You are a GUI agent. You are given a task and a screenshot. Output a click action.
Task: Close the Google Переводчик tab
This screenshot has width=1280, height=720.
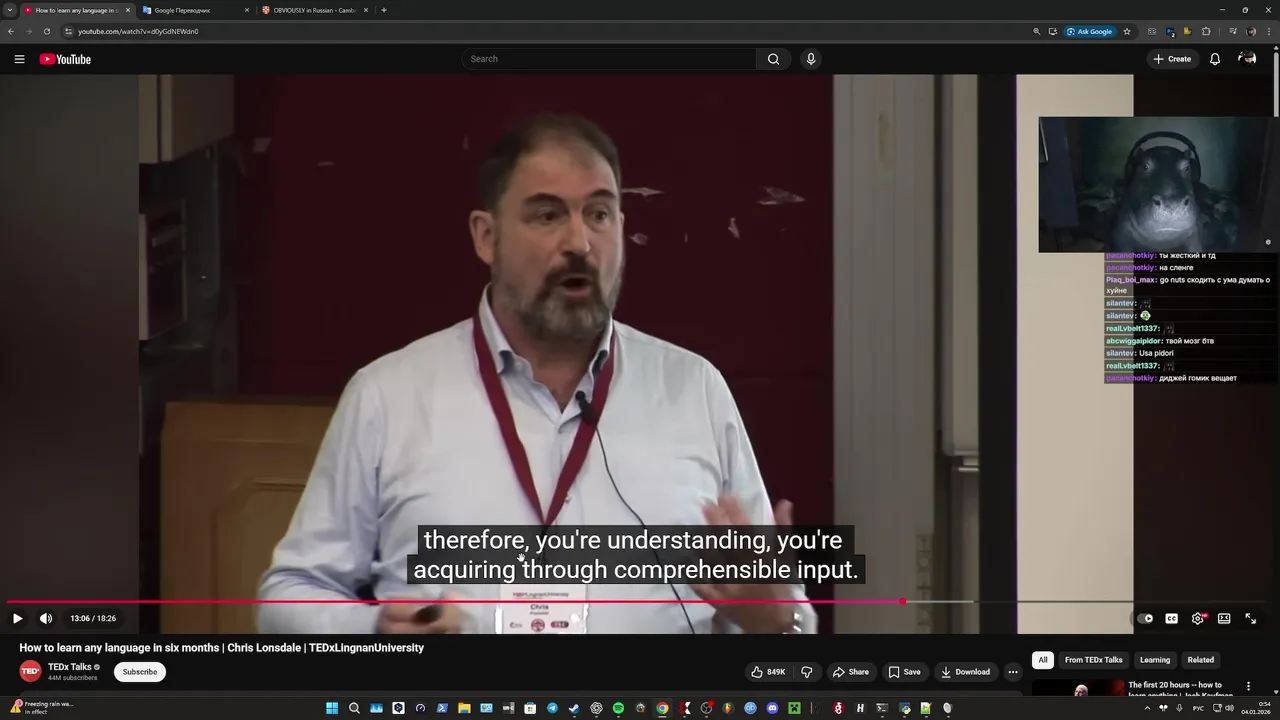(247, 10)
